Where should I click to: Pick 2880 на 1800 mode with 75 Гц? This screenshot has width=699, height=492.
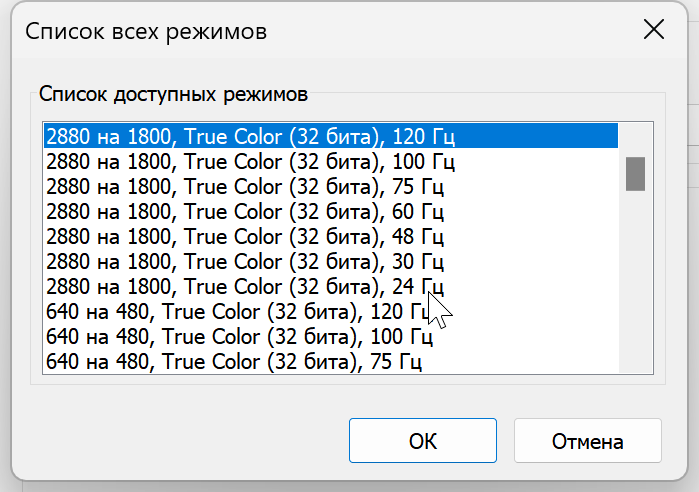click(x=245, y=185)
